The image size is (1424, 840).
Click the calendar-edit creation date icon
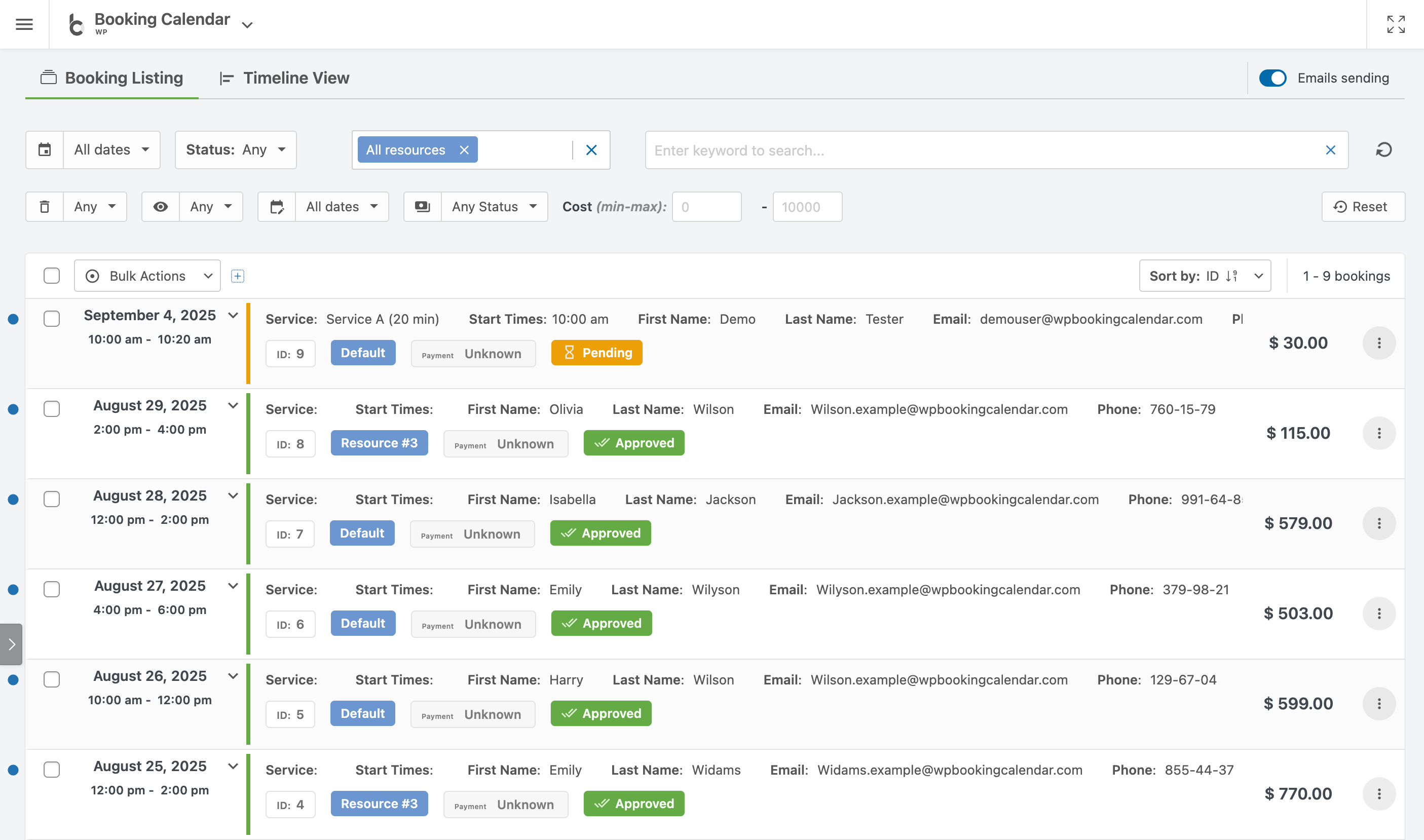pyautogui.click(x=277, y=207)
